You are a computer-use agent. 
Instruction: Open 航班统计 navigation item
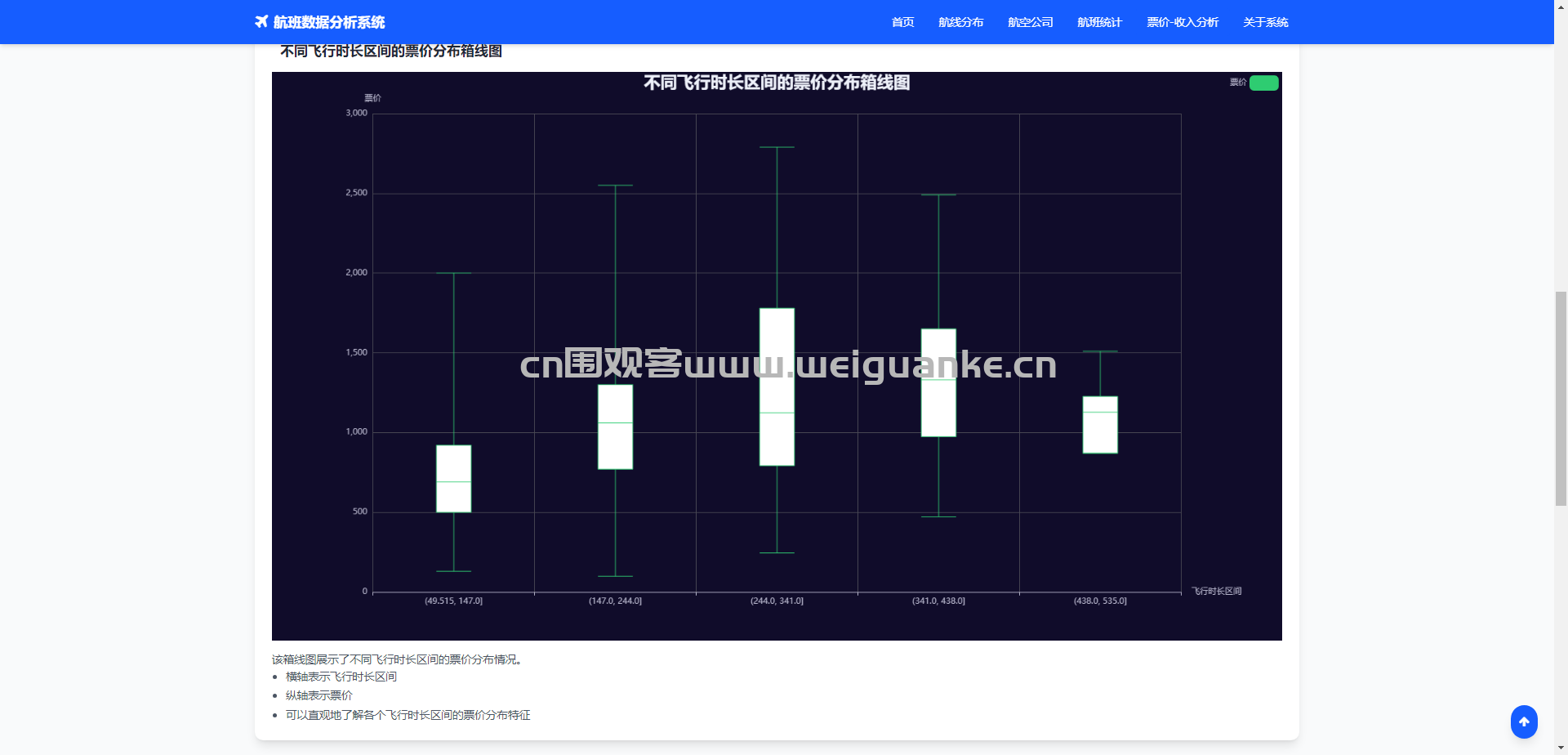1099,22
